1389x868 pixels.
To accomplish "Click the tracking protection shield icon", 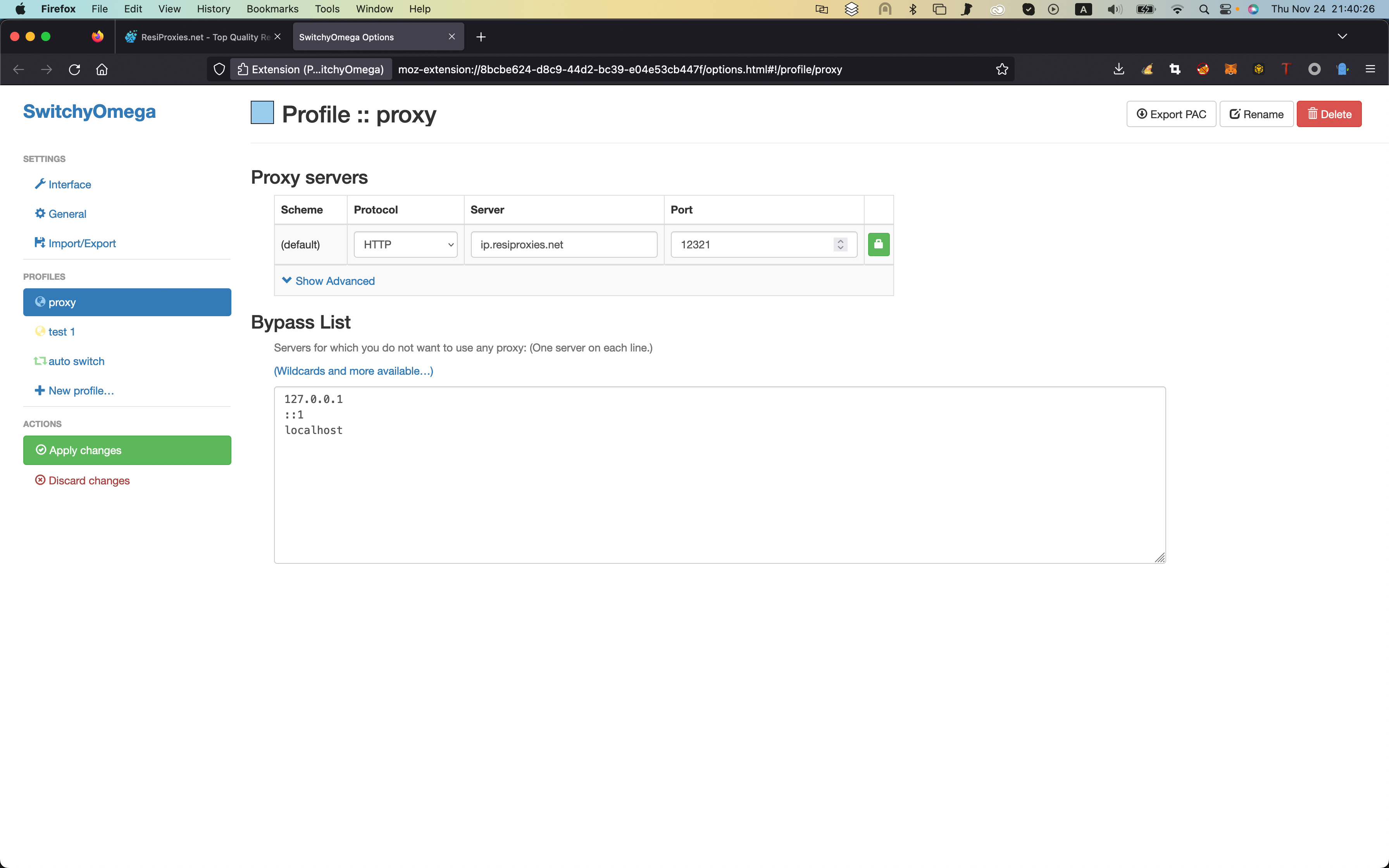I will pos(219,69).
